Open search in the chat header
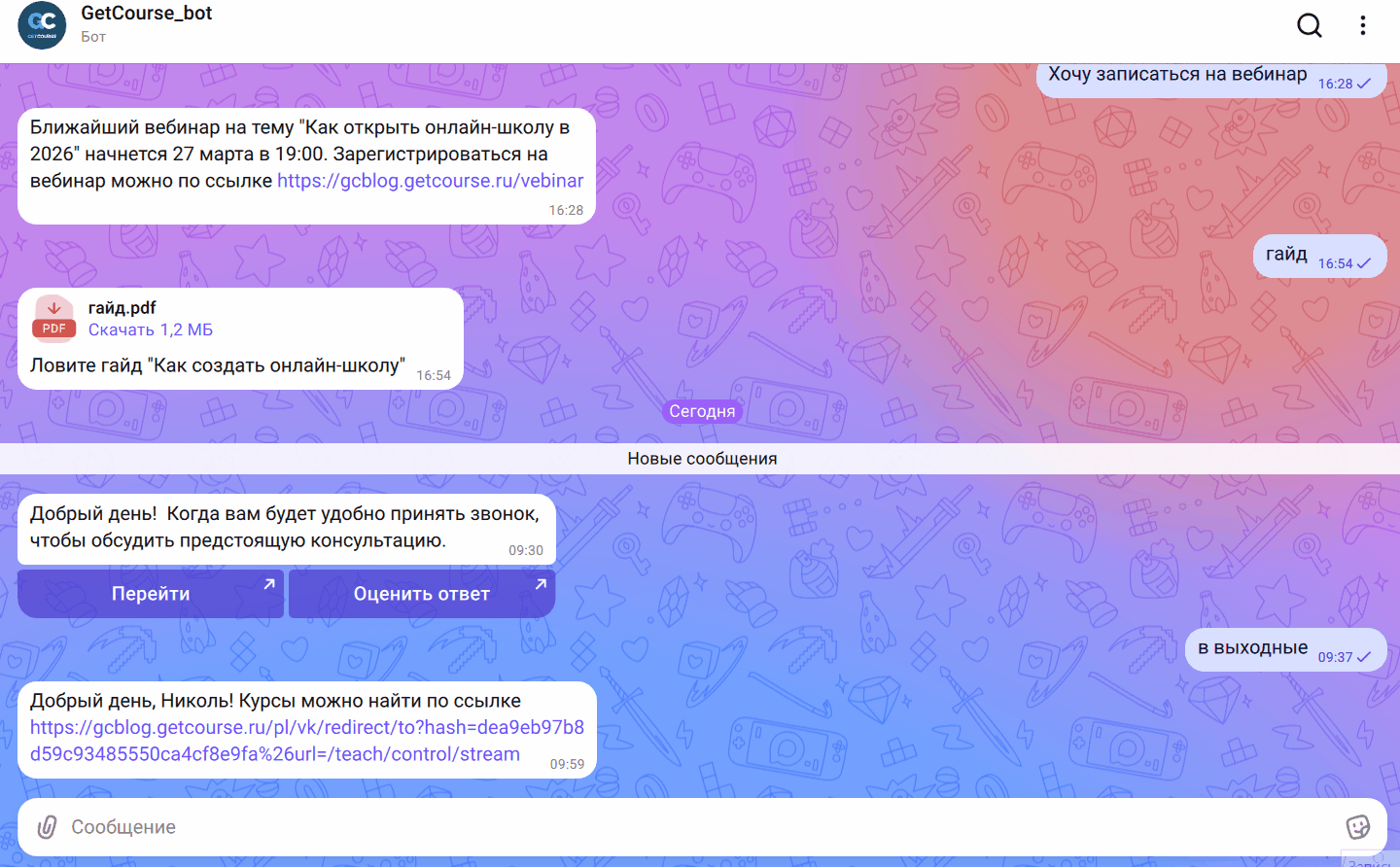1400x867 pixels. pos(1310,25)
